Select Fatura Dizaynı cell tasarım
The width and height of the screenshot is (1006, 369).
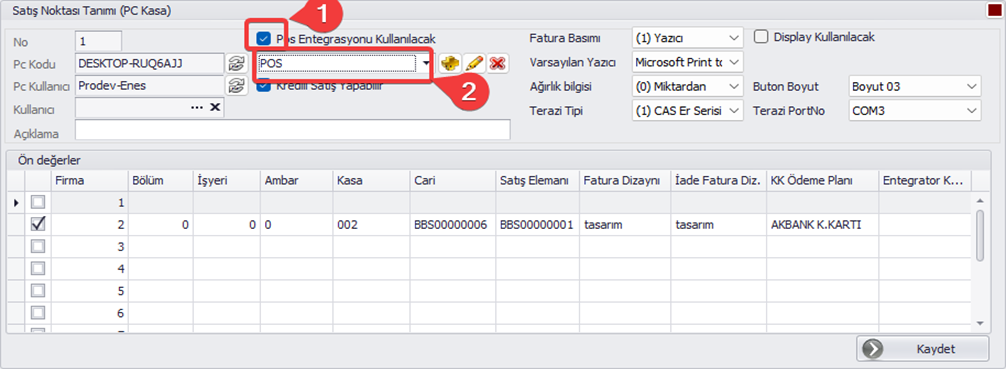coord(626,225)
